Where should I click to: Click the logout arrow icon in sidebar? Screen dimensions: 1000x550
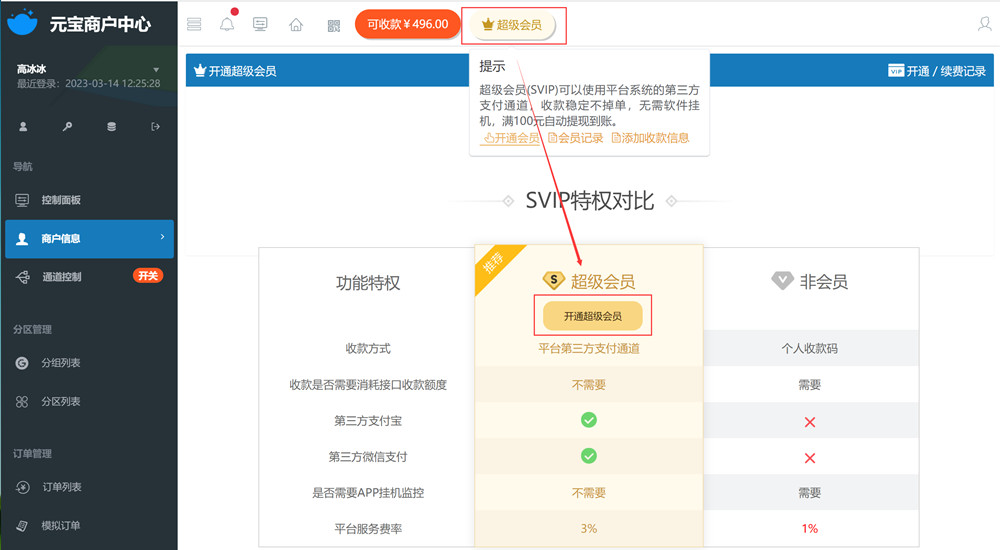tap(155, 127)
